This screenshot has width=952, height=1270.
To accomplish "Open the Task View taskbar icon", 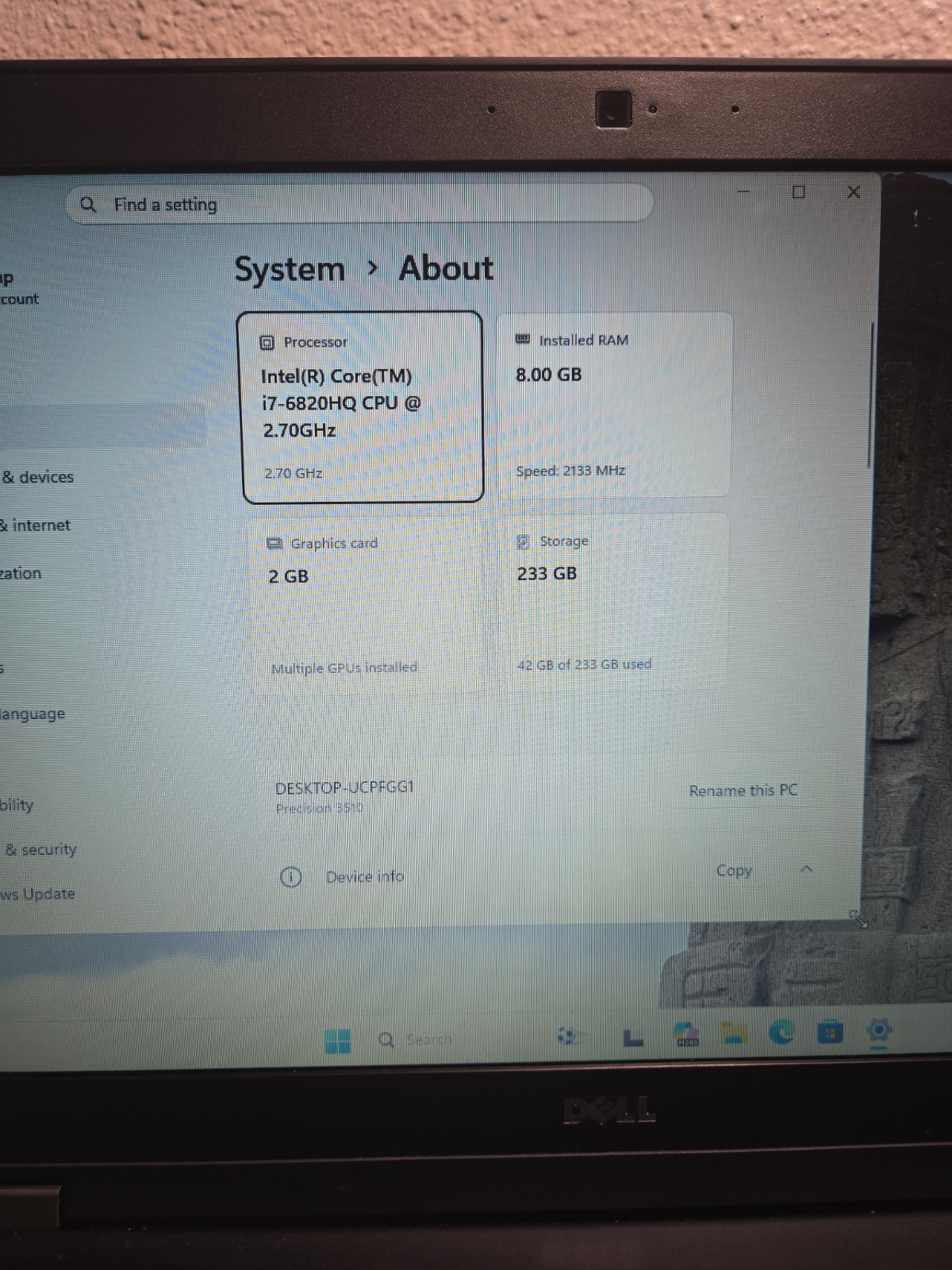I will (x=633, y=1037).
